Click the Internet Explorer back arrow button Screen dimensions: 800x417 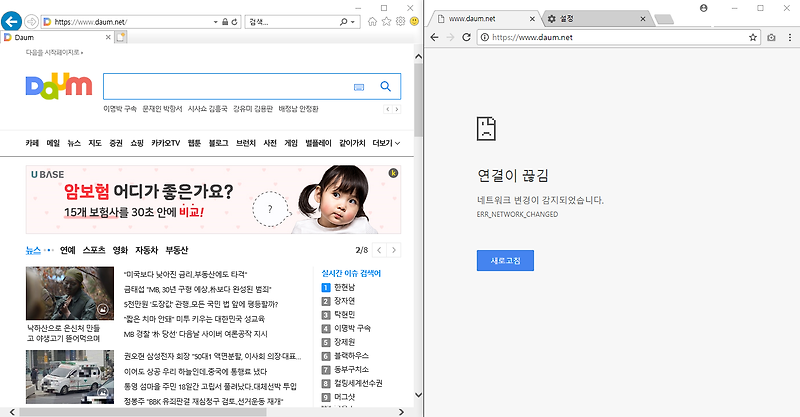coord(11,21)
